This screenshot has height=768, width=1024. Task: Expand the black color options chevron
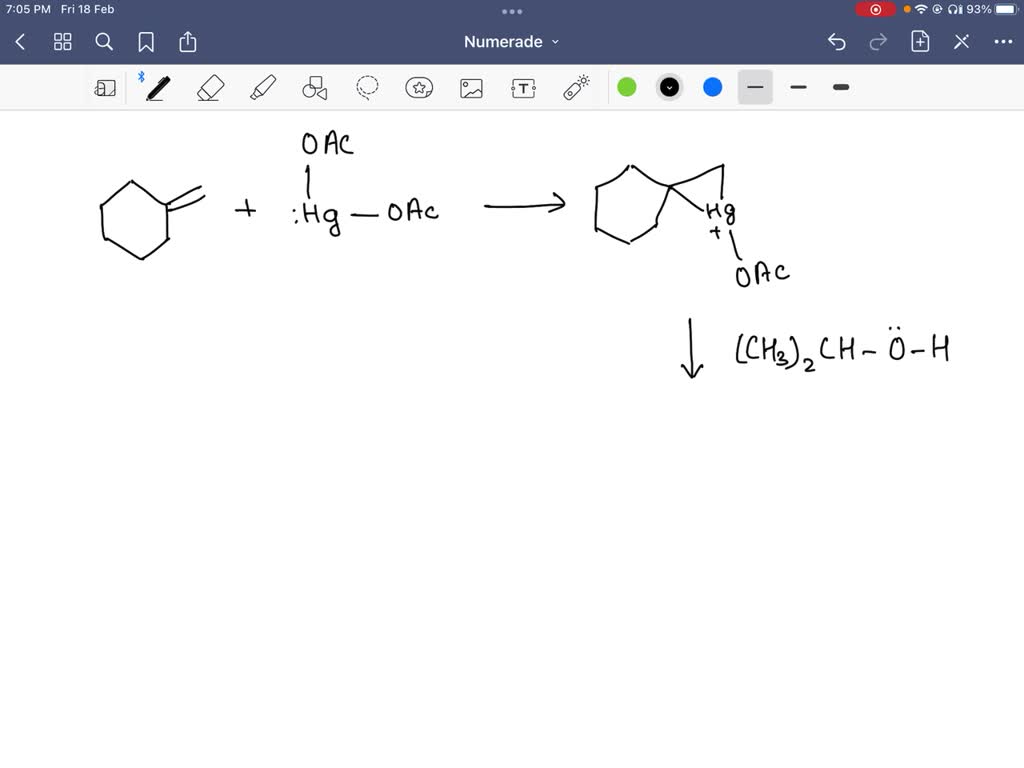click(x=668, y=87)
